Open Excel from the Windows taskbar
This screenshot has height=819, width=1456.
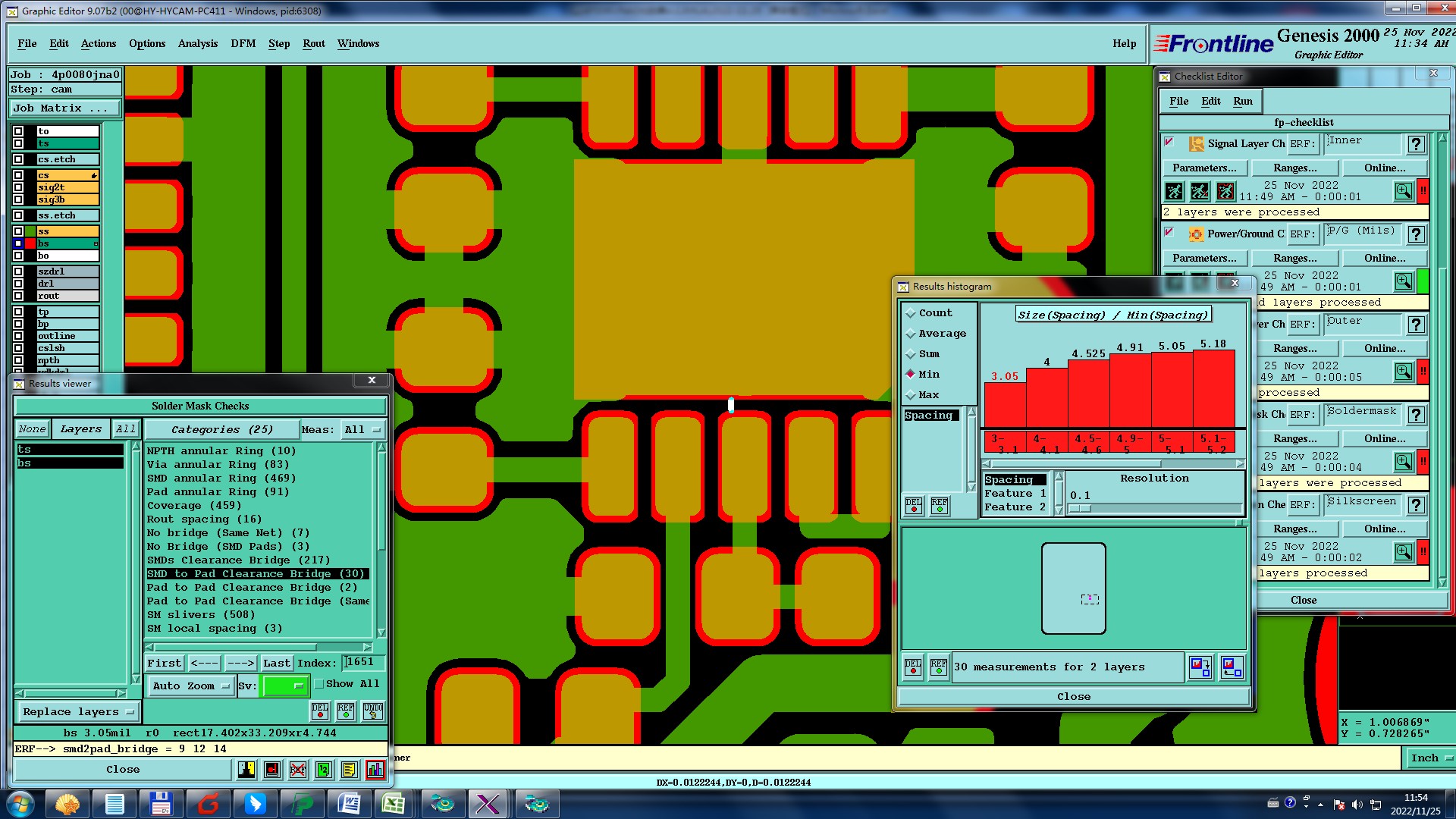(x=393, y=804)
